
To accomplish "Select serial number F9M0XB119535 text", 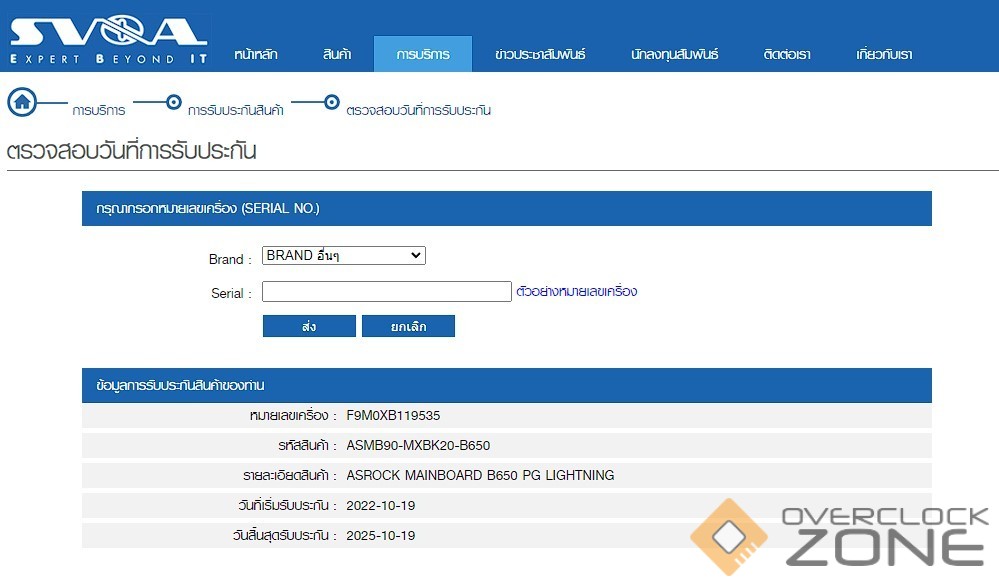I will [393, 415].
